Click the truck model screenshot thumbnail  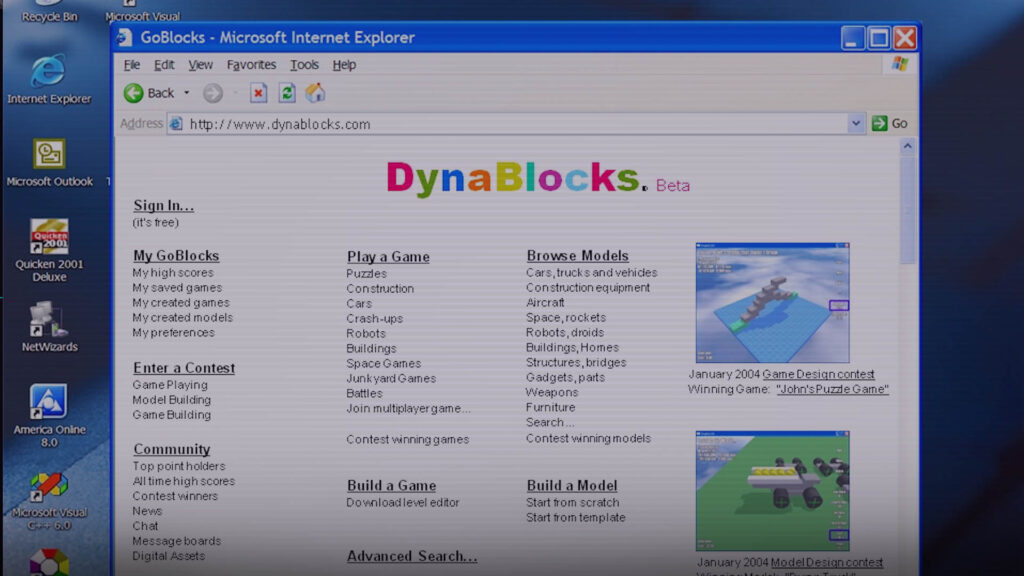[x=773, y=490]
